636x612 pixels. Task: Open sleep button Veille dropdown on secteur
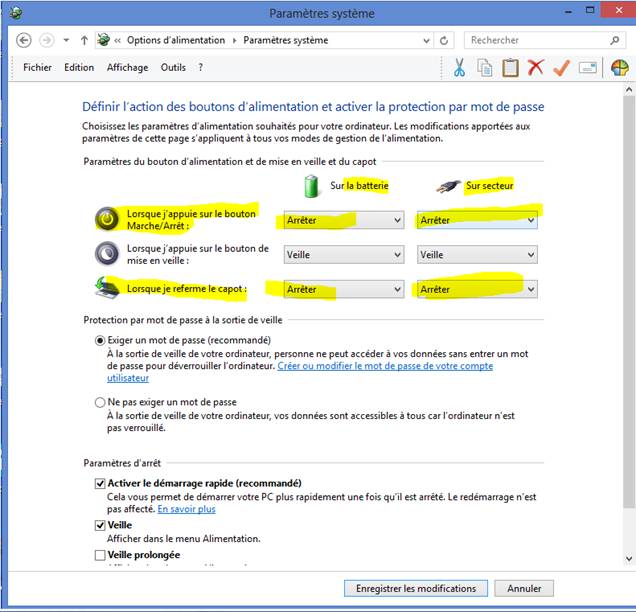477,255
